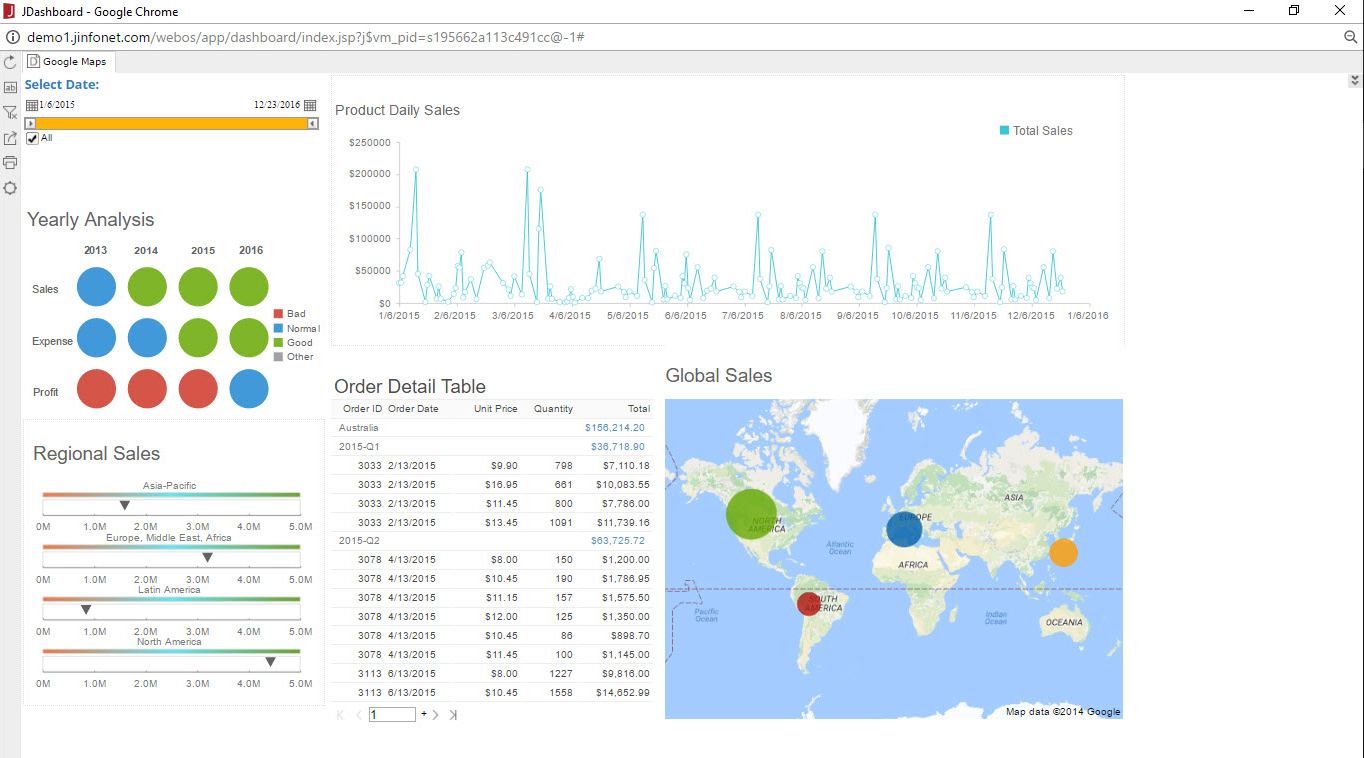Image resolution: width=1364 pixels, height=758 pixels.
Task: Go to next page of Order Detail Table
Action: coord(436,715)
